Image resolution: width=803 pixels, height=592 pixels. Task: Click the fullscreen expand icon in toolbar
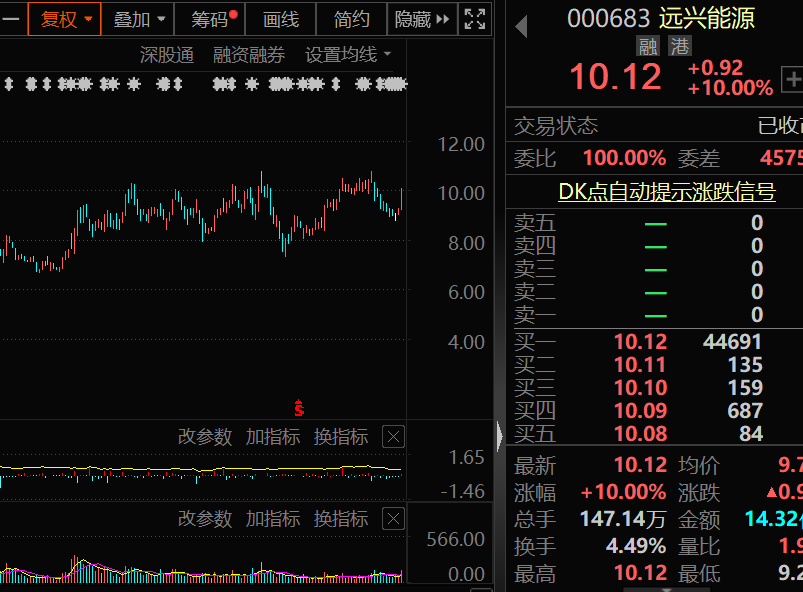[x=476, y=19]
